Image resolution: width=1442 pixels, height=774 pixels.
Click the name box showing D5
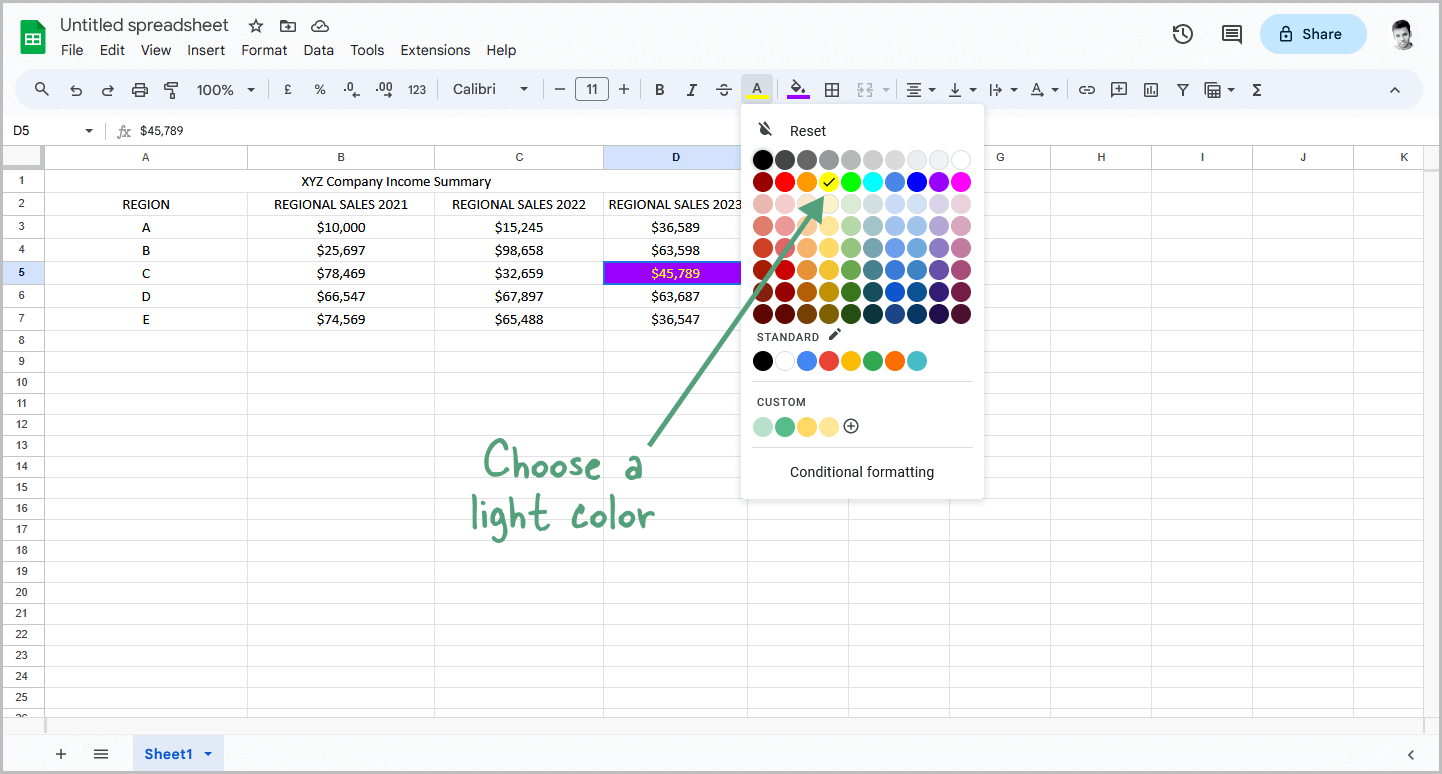45,131
